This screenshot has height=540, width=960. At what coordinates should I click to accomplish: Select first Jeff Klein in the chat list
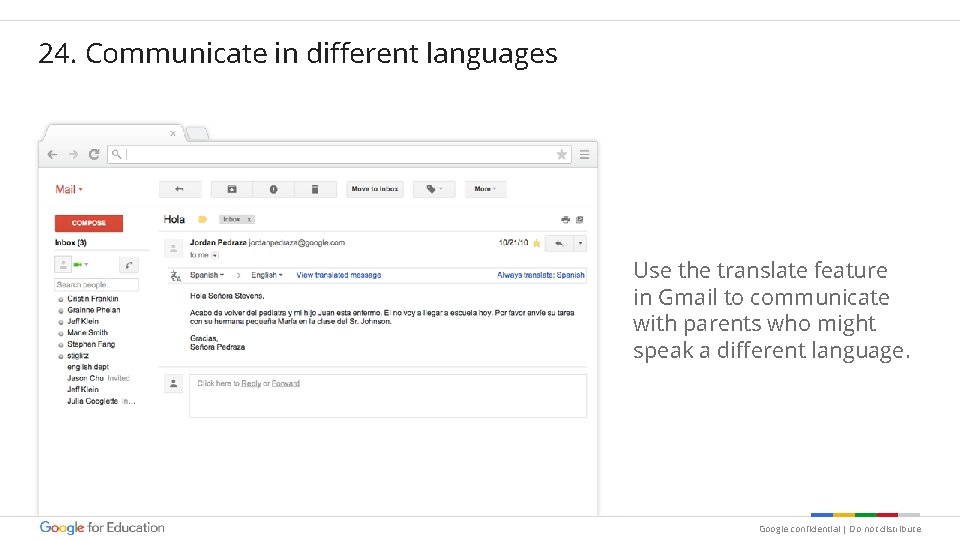pos(83,321)
